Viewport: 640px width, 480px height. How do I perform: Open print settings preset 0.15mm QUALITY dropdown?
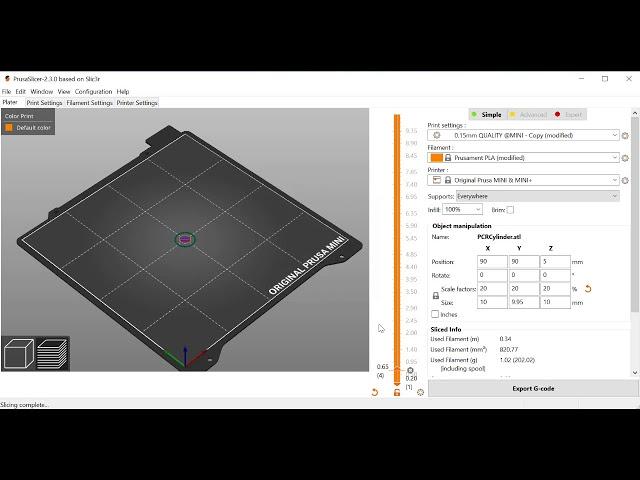click(x=523, y=135)
